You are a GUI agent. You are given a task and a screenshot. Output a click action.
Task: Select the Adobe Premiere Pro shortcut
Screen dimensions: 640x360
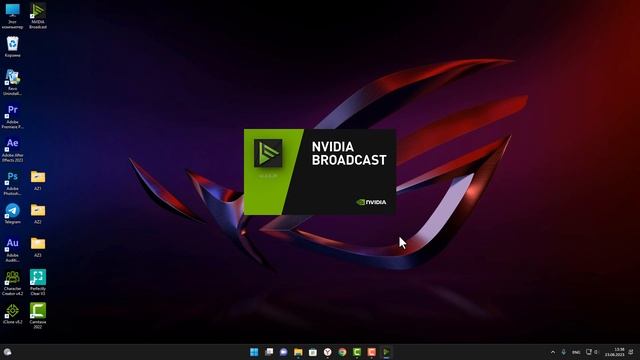[12, 116]
